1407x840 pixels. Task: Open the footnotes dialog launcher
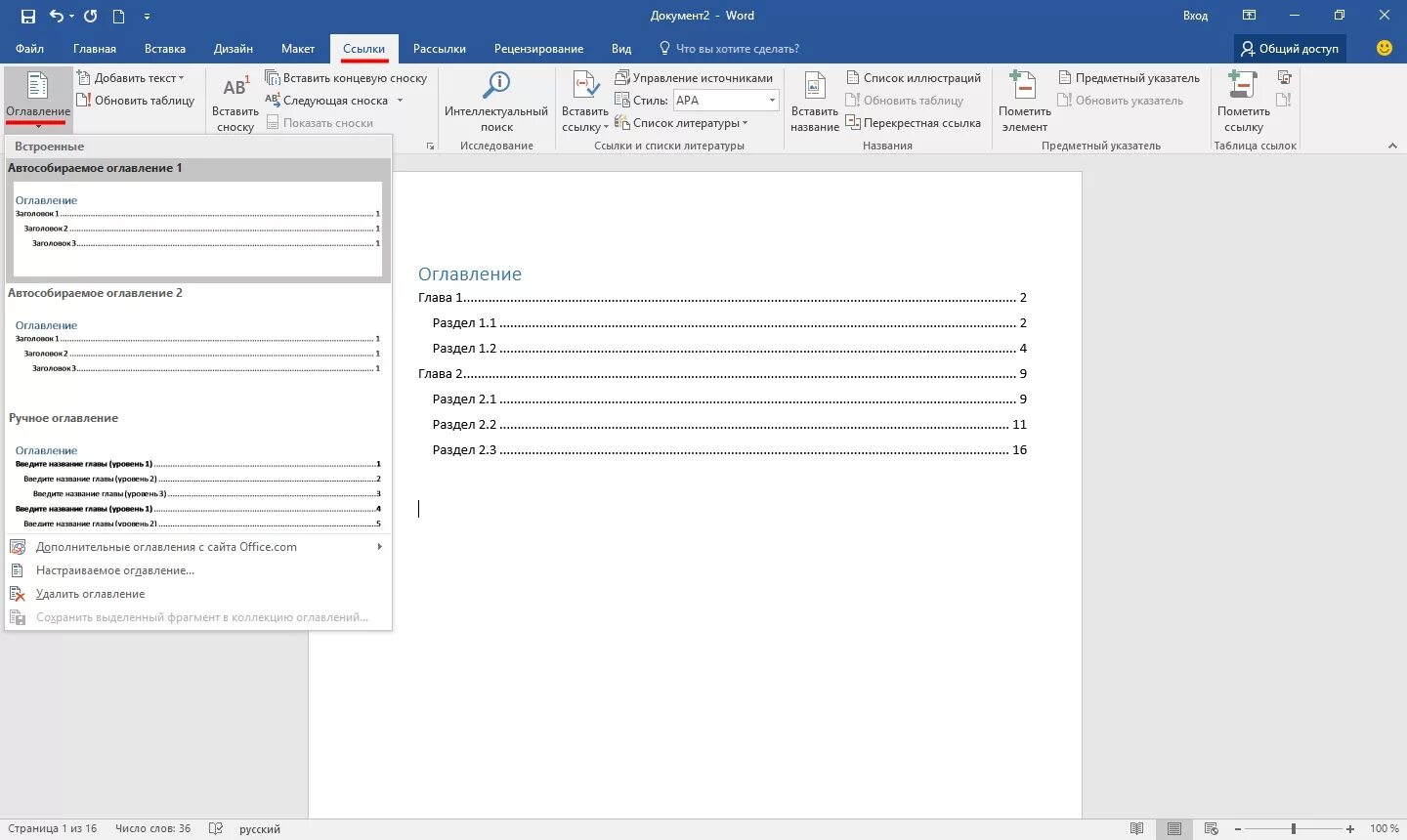coord(430,147)
